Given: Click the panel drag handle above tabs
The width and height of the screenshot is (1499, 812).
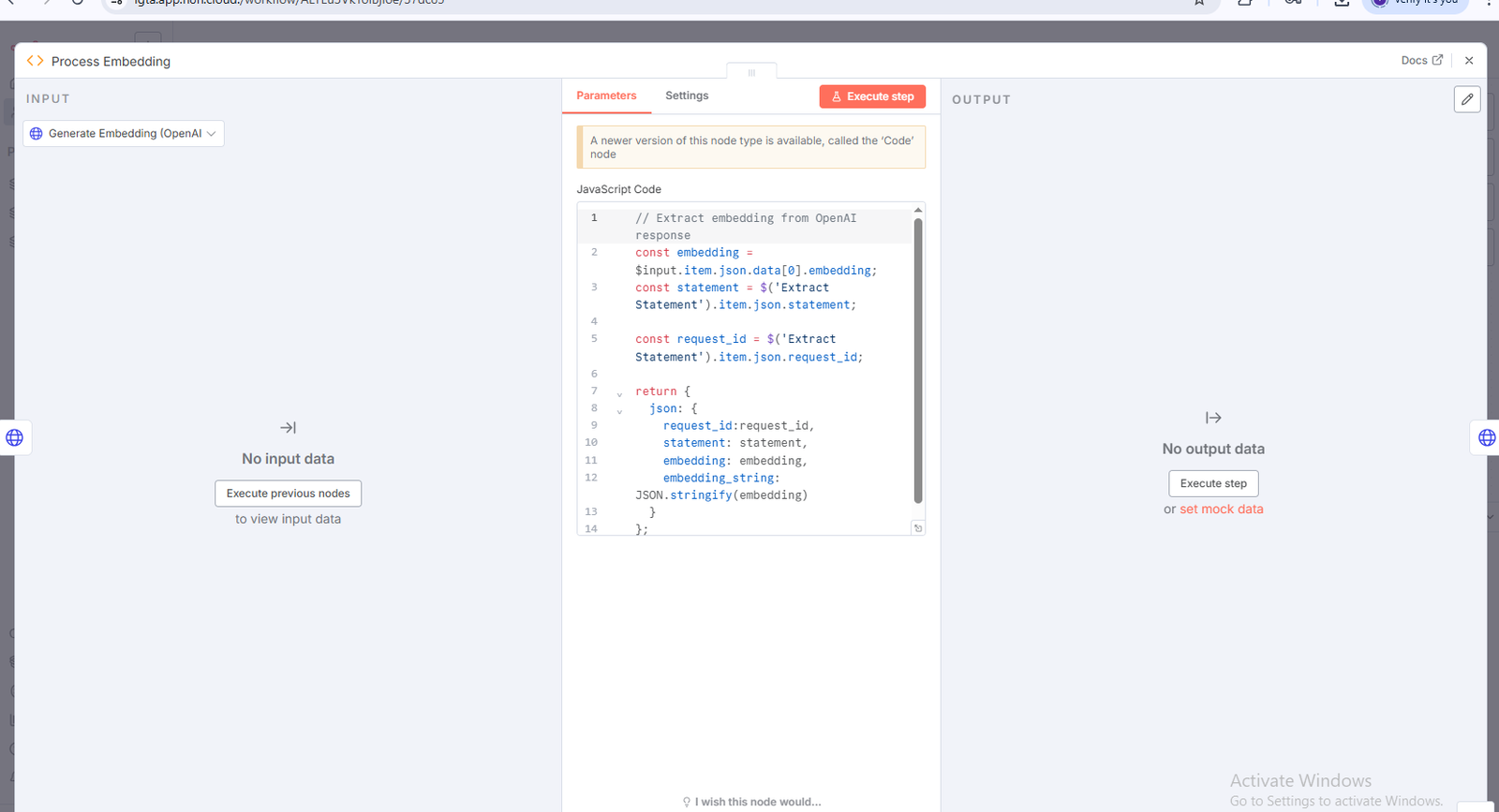Looking at the screenshot, I should tap(751, 72).
